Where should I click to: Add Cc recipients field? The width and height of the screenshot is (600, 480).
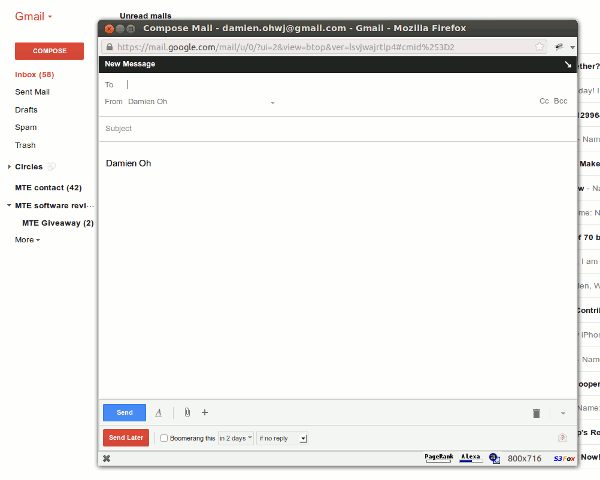(x=544, y=101)
